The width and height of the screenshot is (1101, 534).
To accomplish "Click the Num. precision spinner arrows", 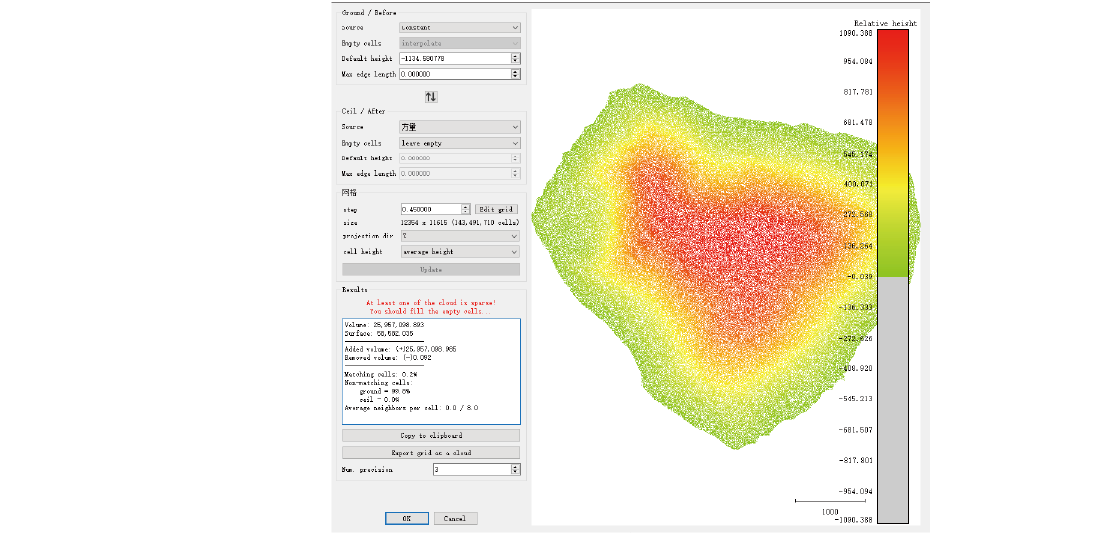I will (x=516, y=469).
